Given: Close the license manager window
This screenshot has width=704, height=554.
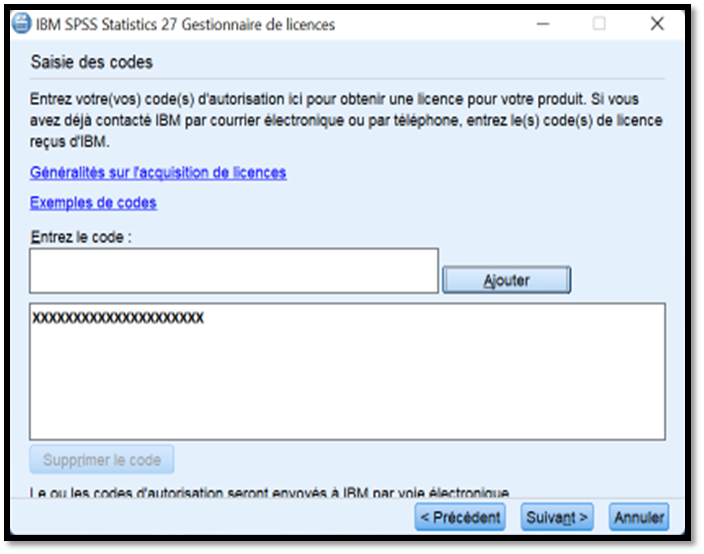Looking at the screenshot, I should 657,24.
